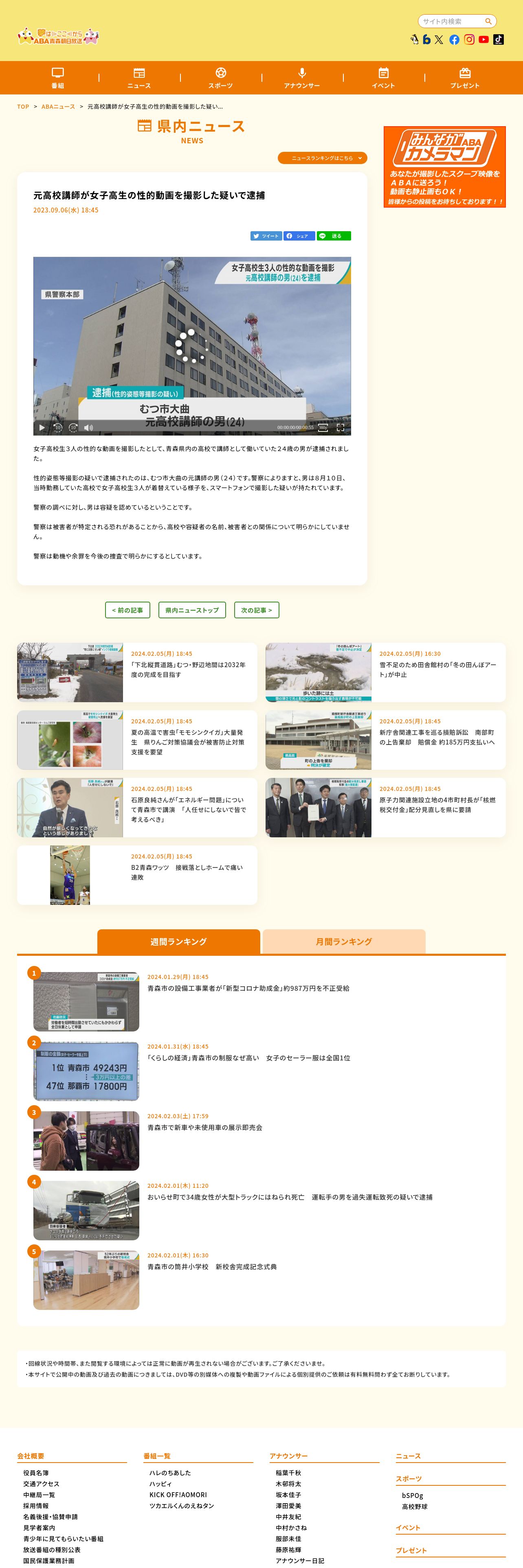Expand ニュースランキングはこちら dropdown
The width and height of the screenshot is (523, 1568).
tap(322, 158)
